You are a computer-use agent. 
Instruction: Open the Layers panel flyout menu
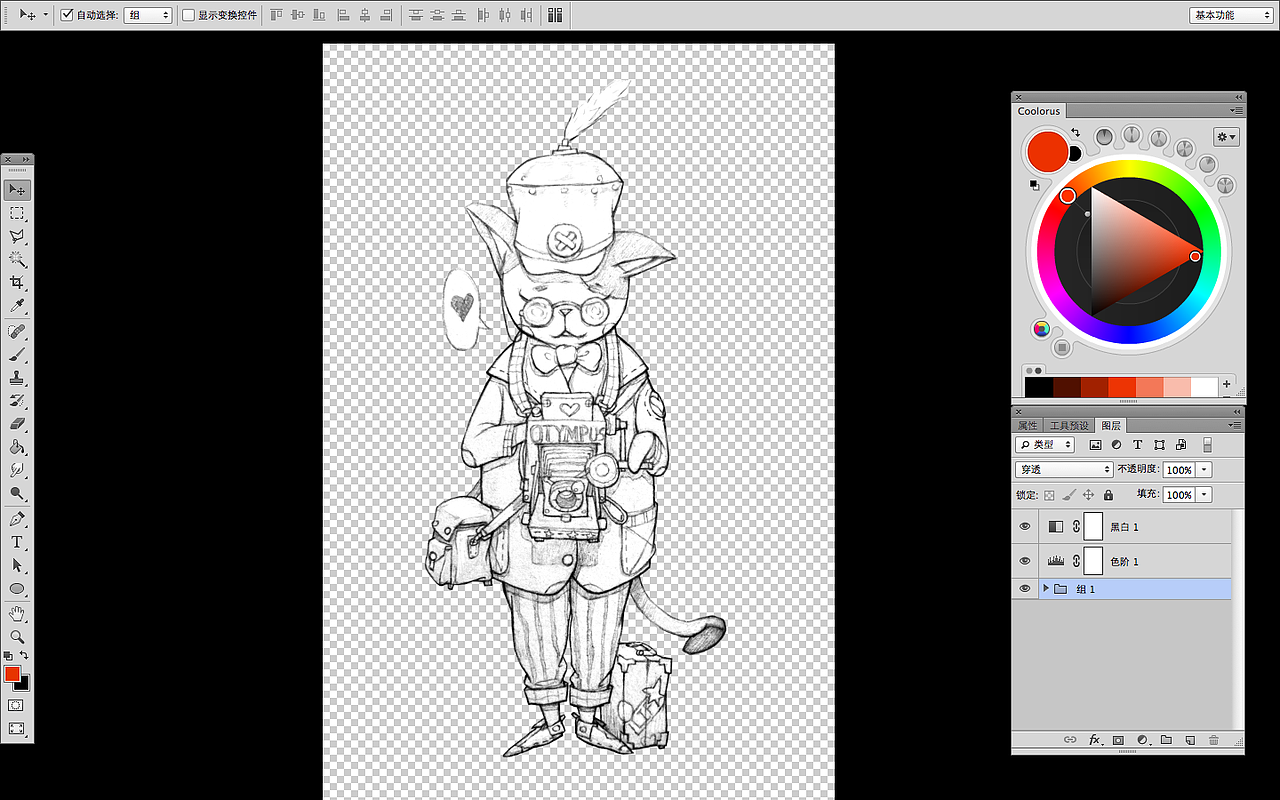[1237, 425]
